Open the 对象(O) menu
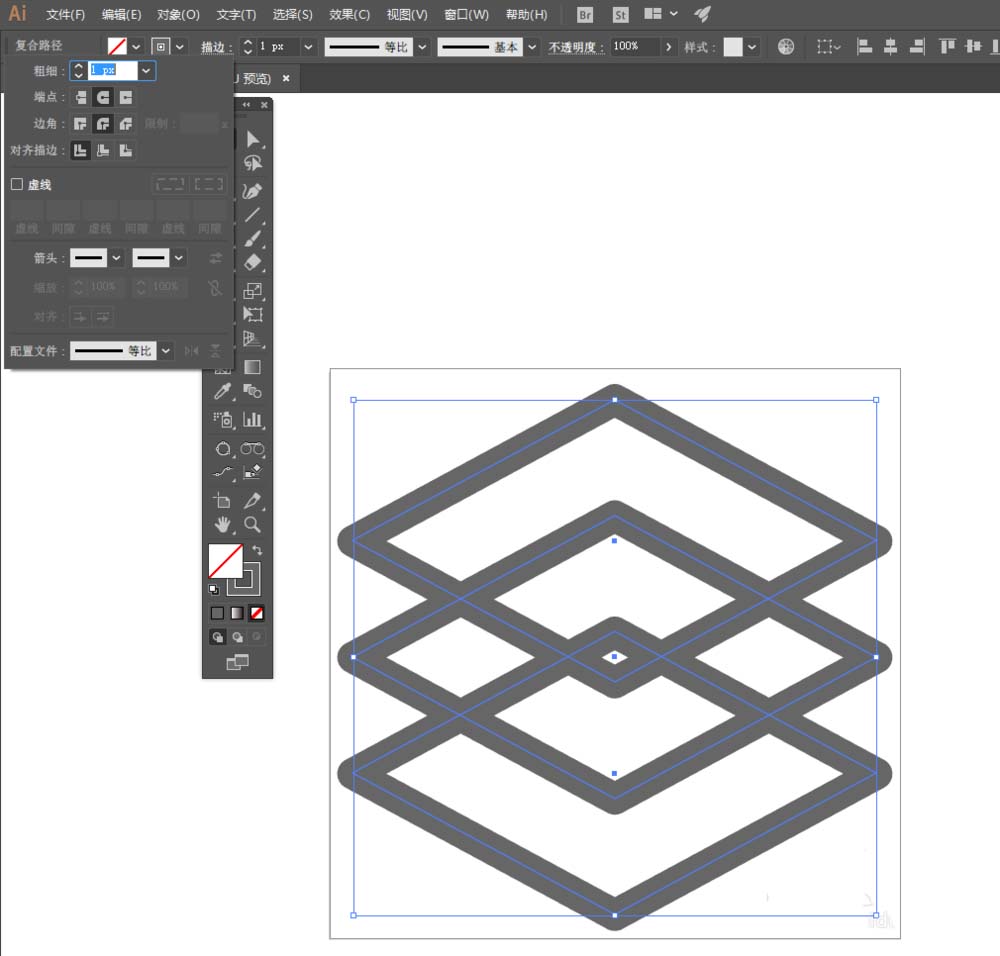The image size is (1000, 956). [x=178, y=15]
